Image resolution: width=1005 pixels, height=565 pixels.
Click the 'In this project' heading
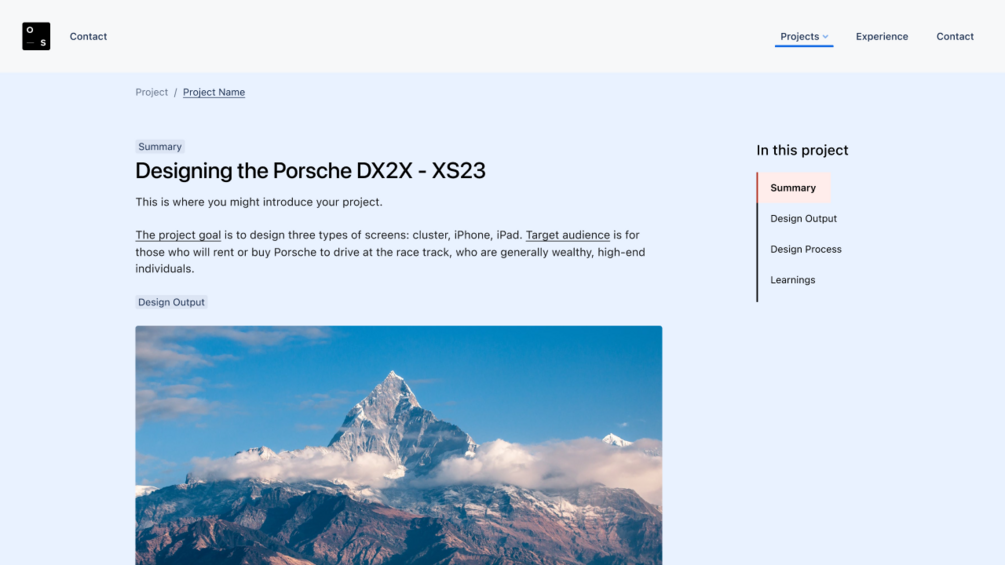[802, 150]
